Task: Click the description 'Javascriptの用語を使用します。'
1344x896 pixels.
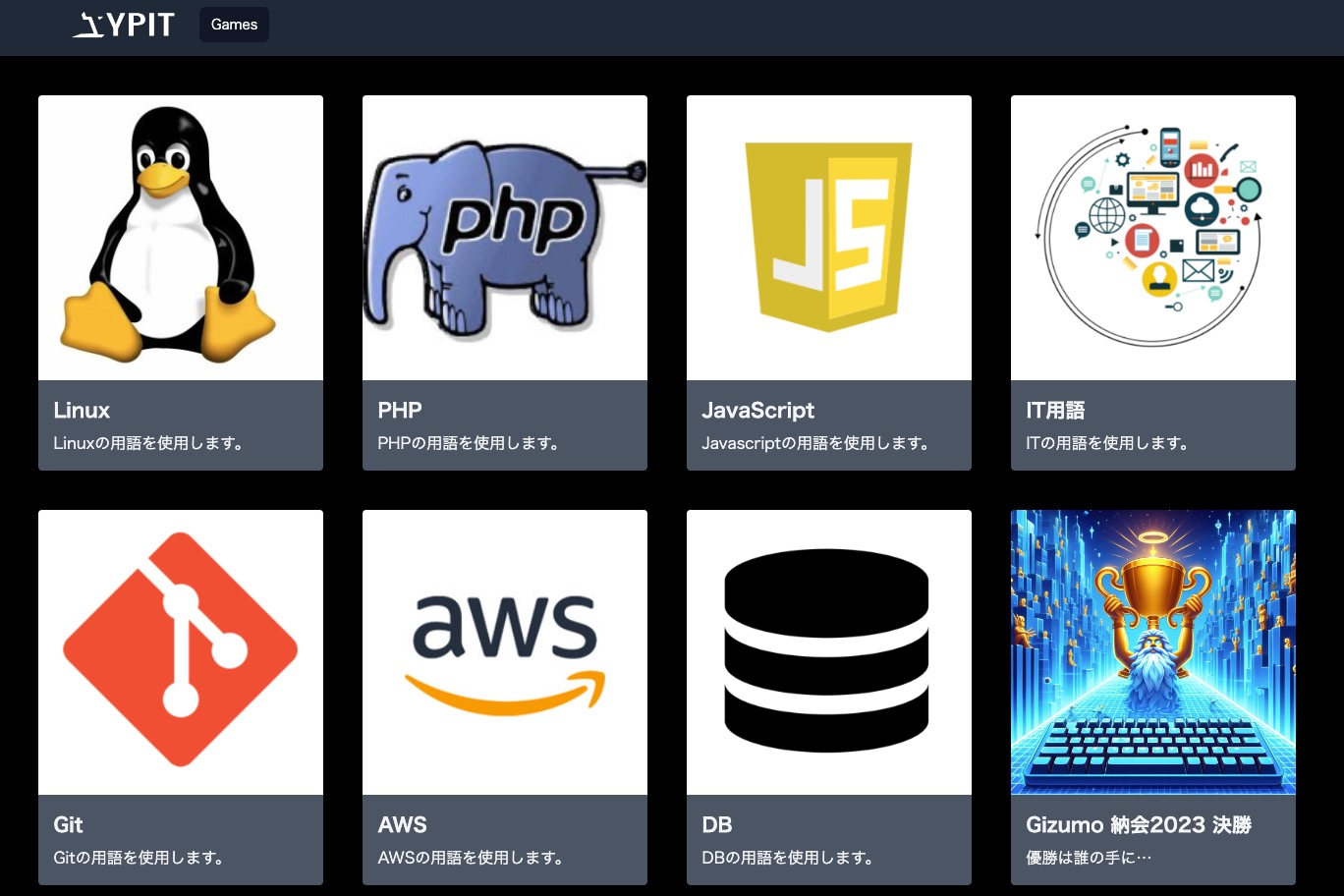Action: click(815, 443)
